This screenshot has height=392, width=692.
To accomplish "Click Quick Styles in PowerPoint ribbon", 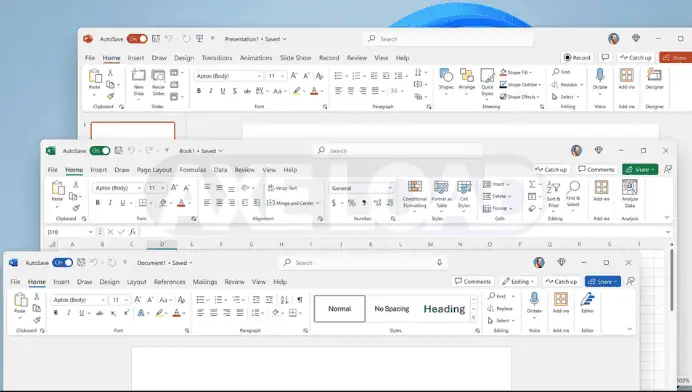I will (x=487, y=83).
